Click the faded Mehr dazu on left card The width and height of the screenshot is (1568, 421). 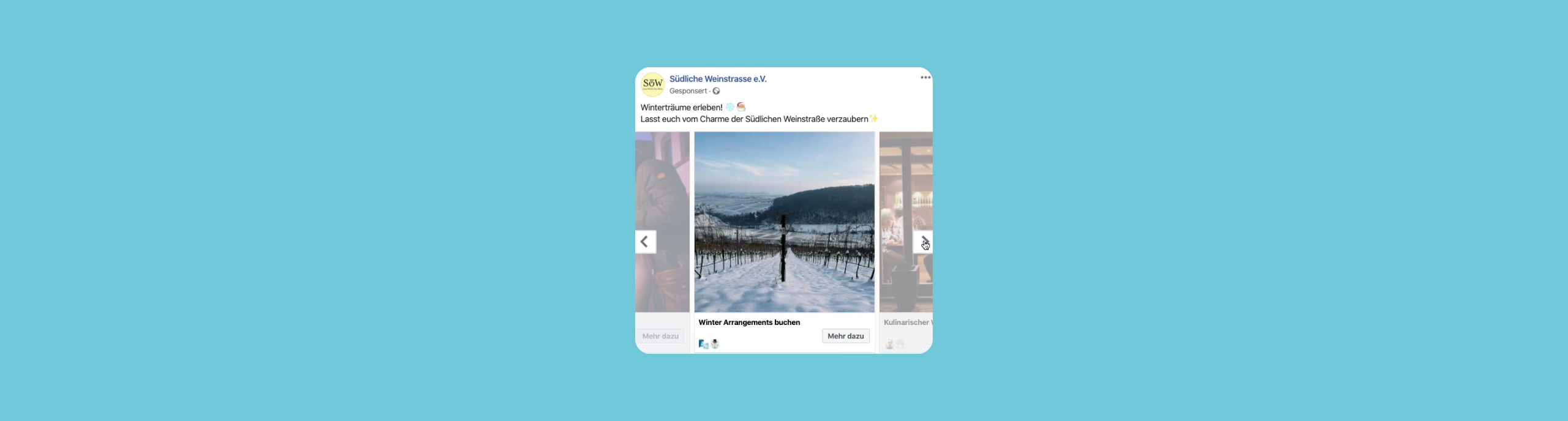[660, 336]
